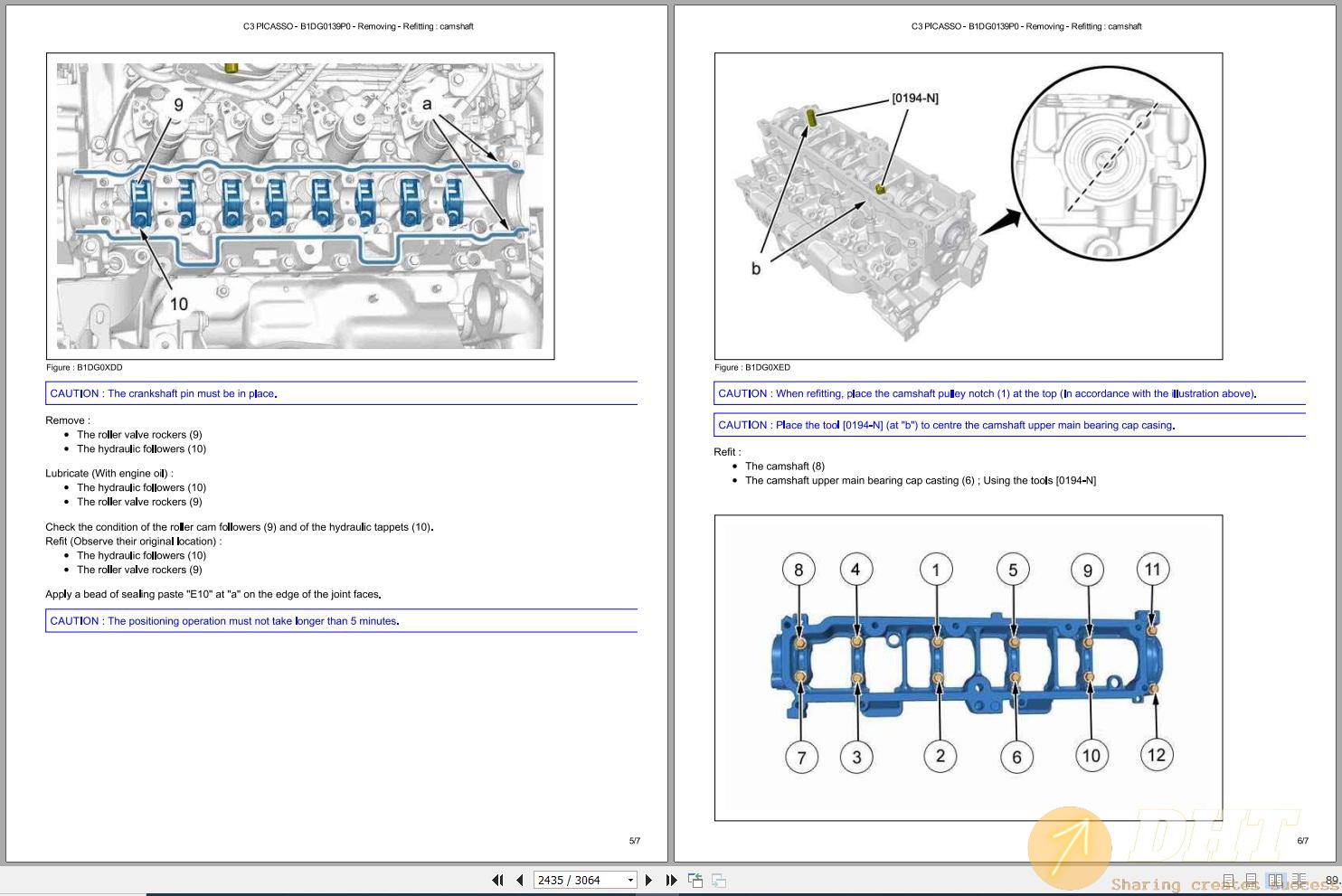This screenshot has height=896, width=1342.
Task: Click the bearing cap tightening sequence figure
Action: 969,668
